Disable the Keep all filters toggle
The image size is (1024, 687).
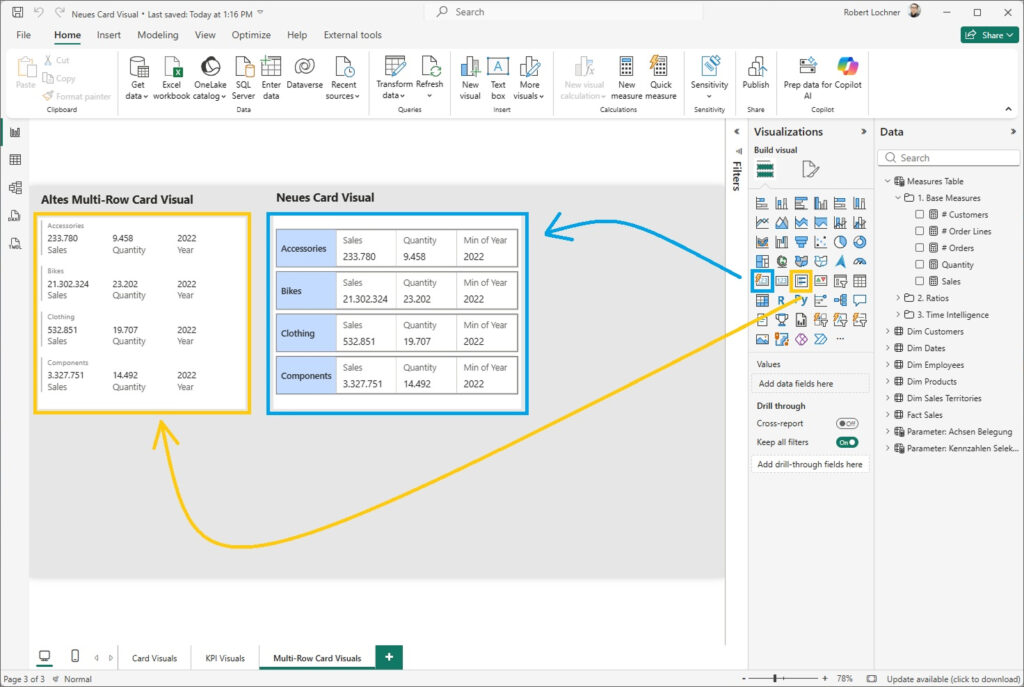click(x=847, y=442)
